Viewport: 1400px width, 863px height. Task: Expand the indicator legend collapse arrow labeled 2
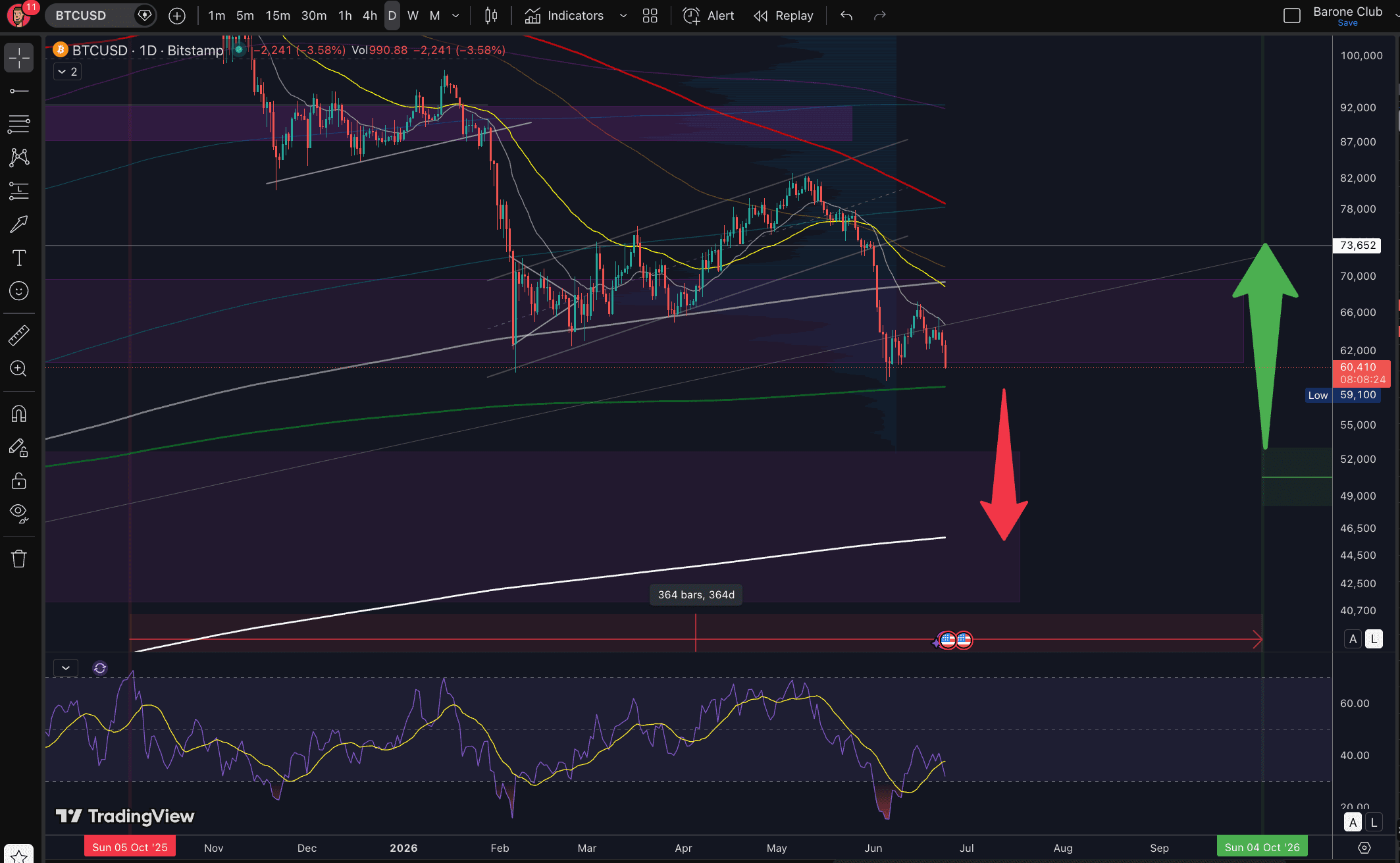(67, 71)
